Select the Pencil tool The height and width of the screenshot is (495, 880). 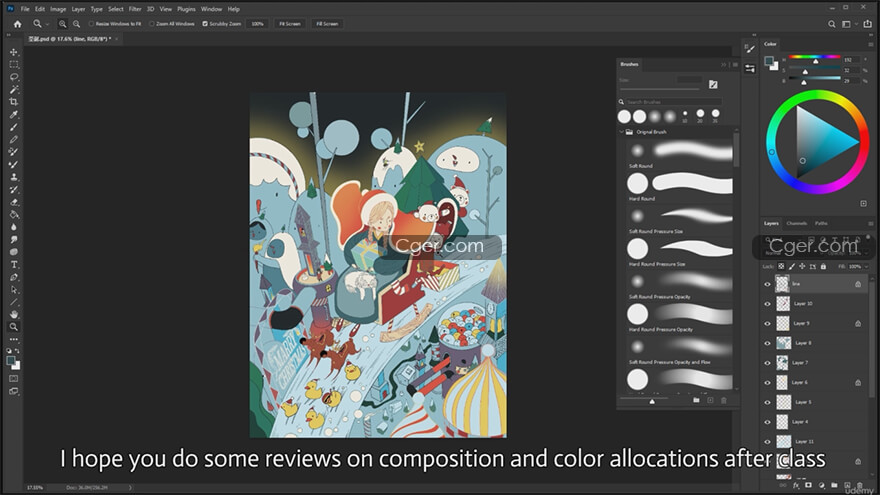click(x=13, y=139)
